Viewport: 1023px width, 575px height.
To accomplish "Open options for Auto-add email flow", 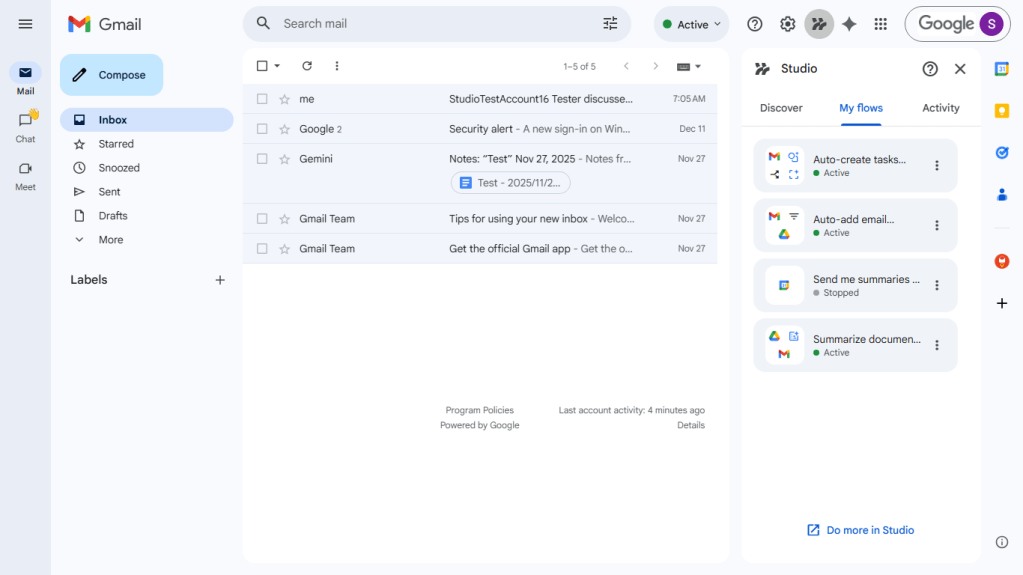I will (x=937, y=226).
